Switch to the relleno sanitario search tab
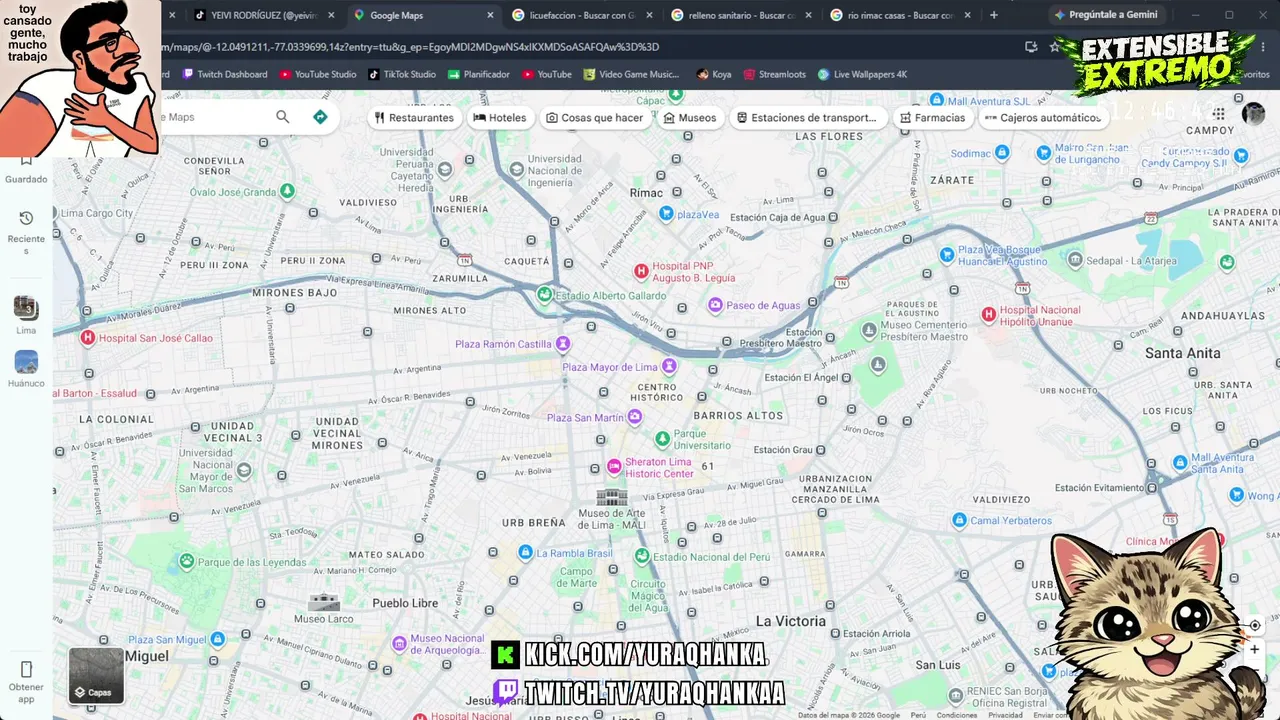Viewport: 1280px width, 720px height. tap(741, 15)
